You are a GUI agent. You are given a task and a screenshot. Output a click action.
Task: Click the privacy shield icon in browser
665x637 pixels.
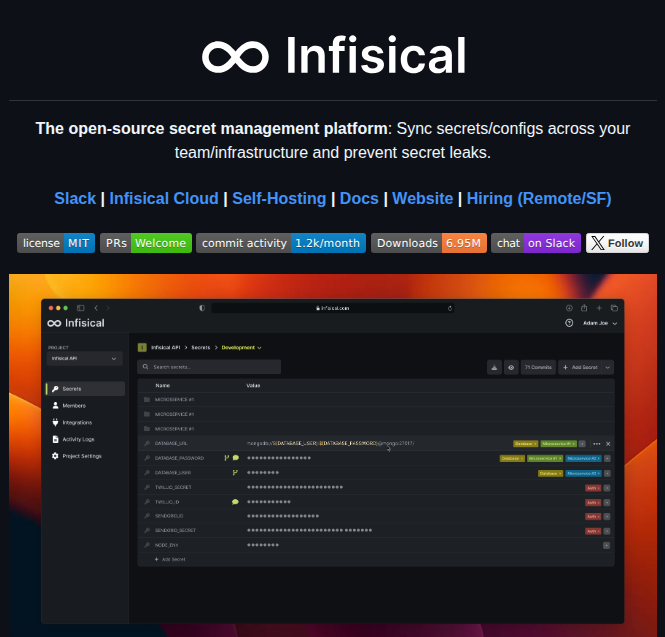click(x=202, y=308)
